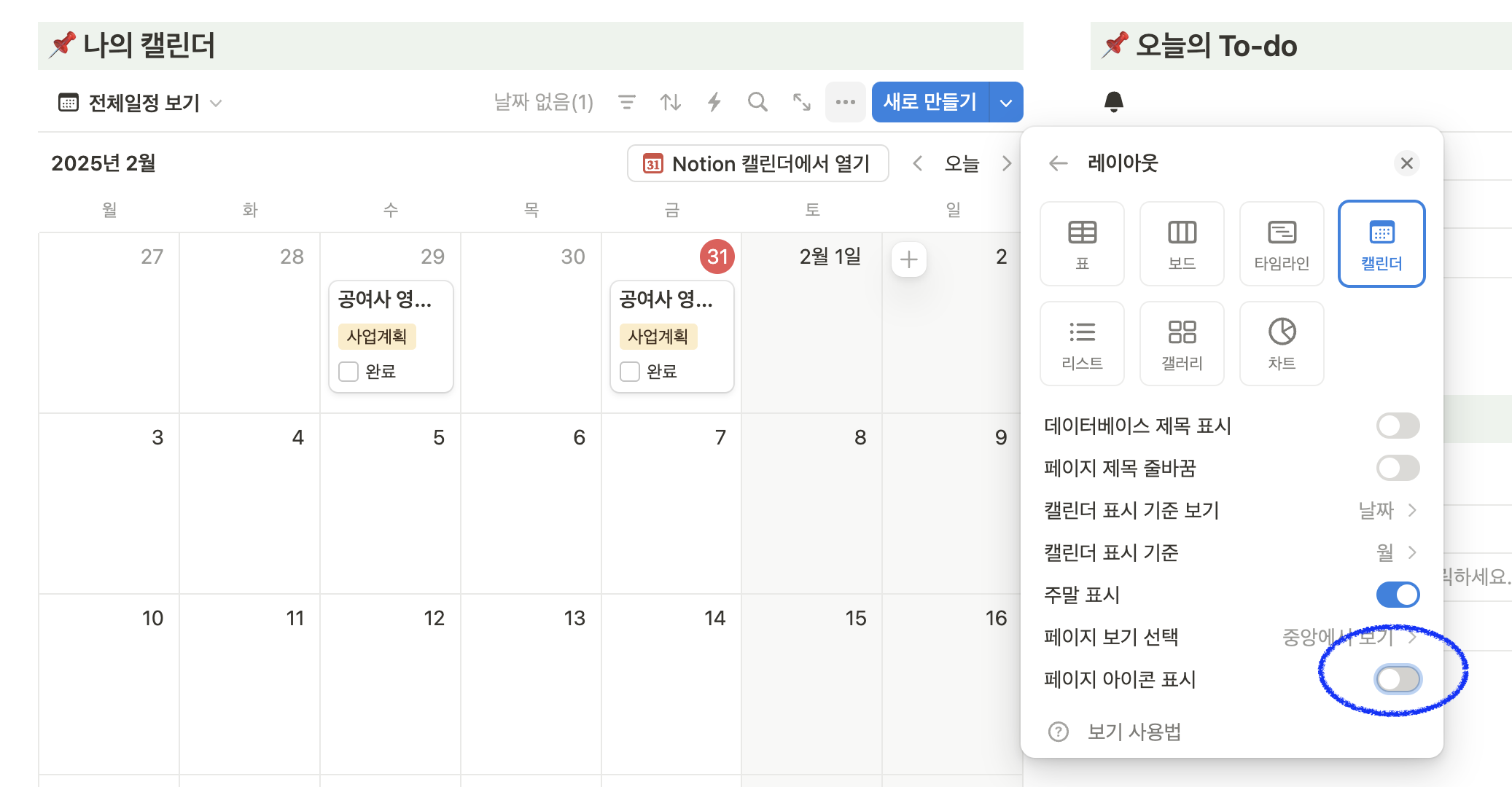The height and width of the screenshot is (787, 1512).
Task: Disable the 주말 표시 toggle
Action: tap(1398, 595)
